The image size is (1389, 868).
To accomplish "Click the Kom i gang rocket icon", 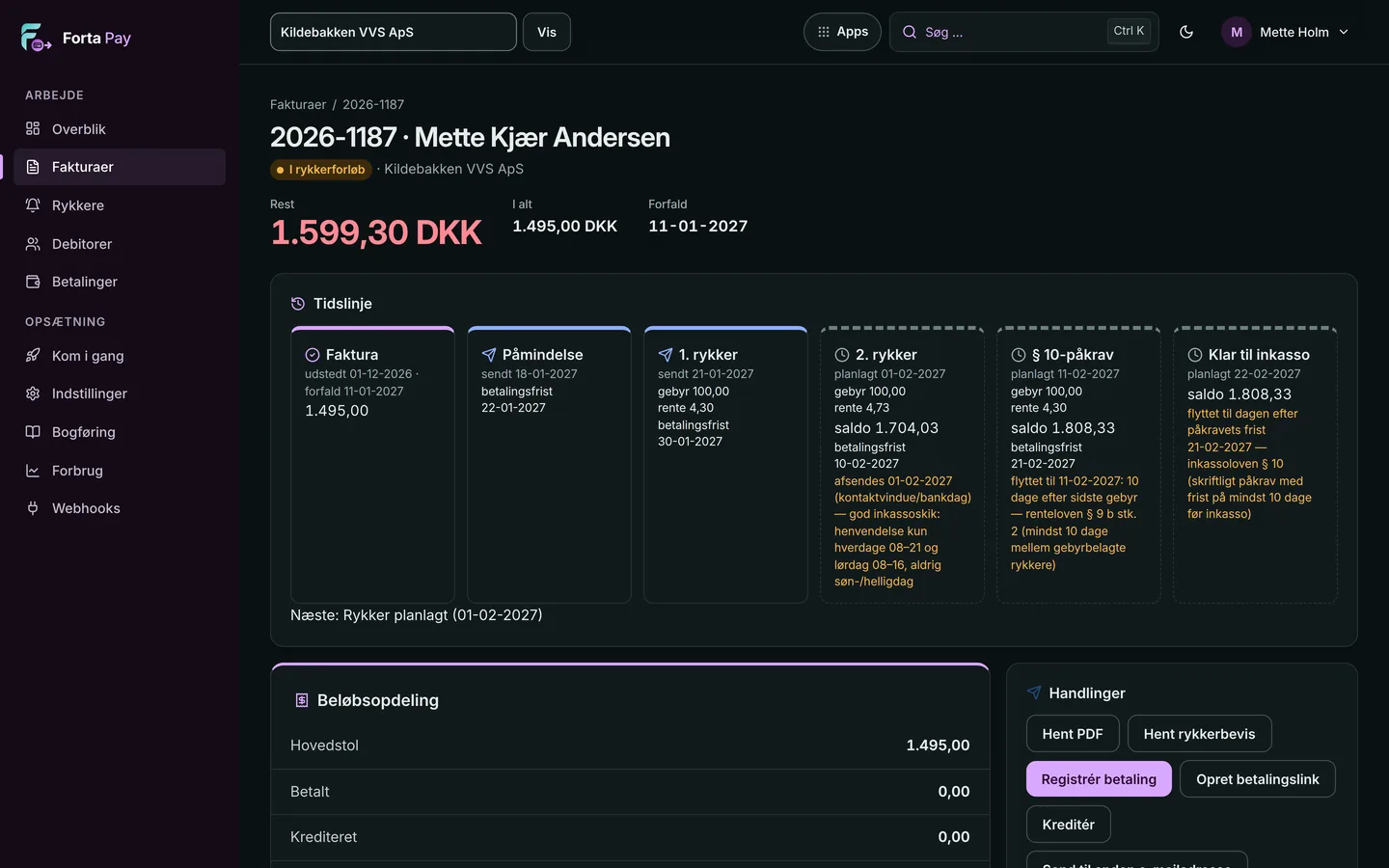I will pyautogui.click(x=33, y=356).
